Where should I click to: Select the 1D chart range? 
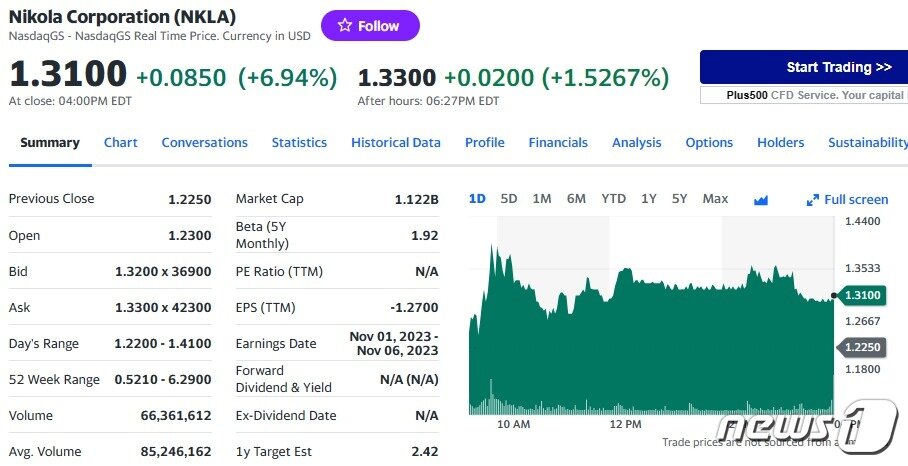477,199
